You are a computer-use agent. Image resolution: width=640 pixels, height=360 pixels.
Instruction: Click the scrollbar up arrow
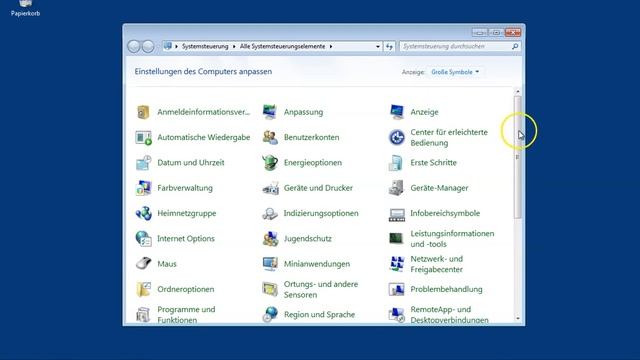click(518, 92)
